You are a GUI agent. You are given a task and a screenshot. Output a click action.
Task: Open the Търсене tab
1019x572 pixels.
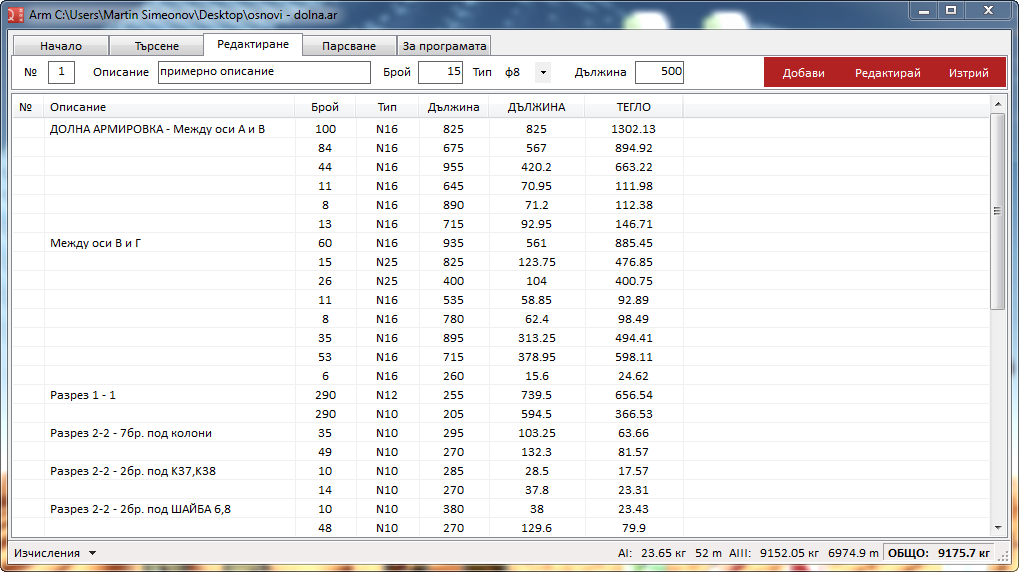[x=157, y=46]
